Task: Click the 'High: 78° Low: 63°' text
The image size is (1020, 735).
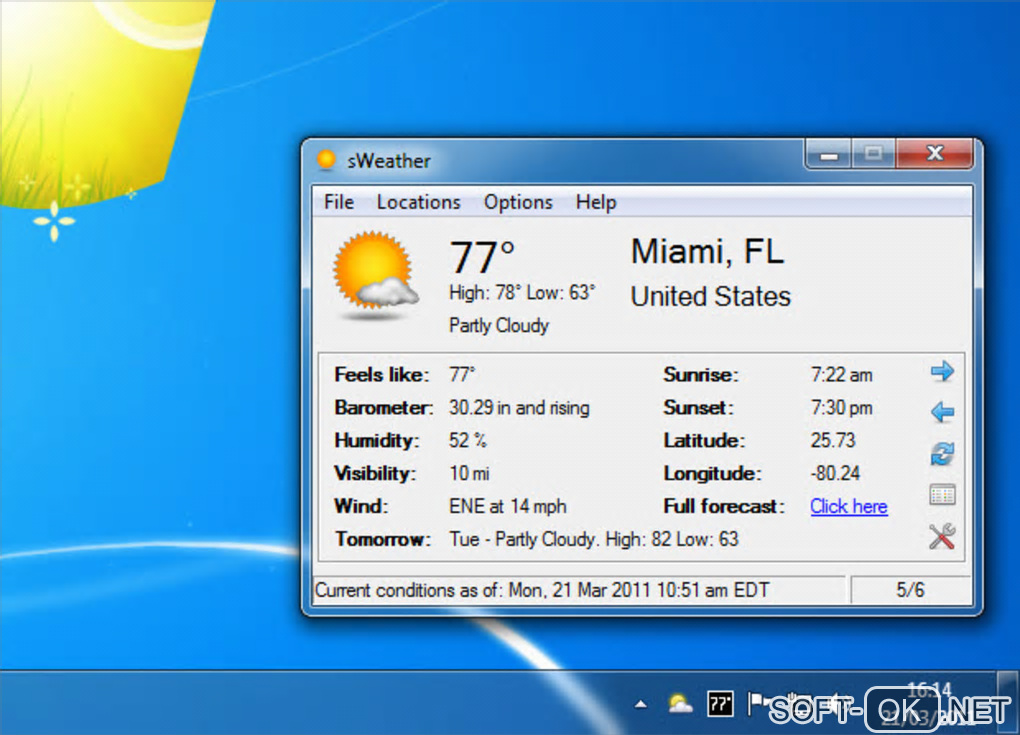Action: pos(522,293)
